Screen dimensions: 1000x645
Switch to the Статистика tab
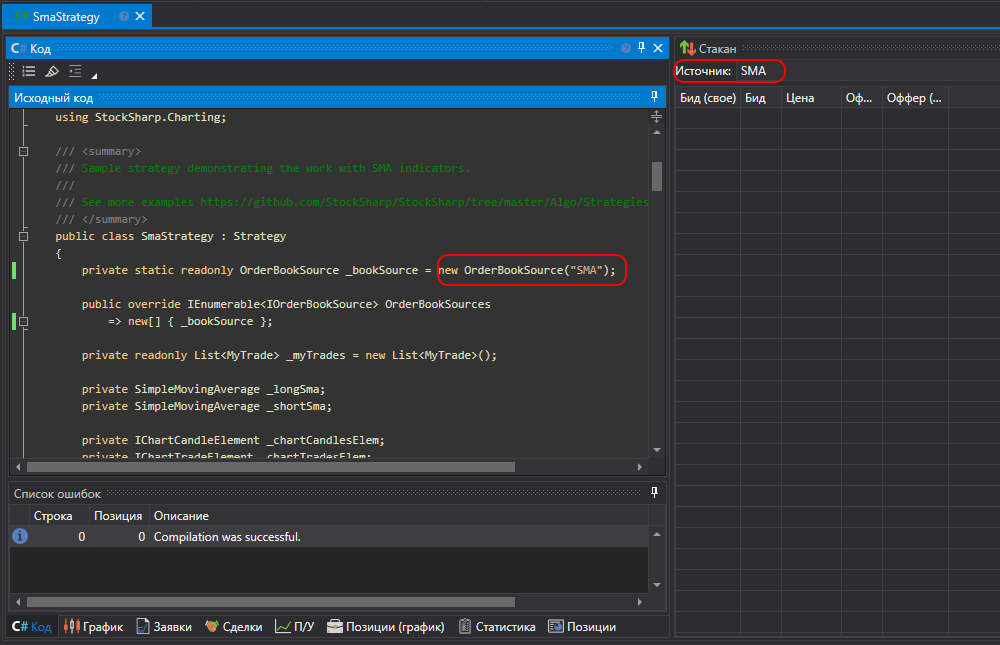[497, 626]
